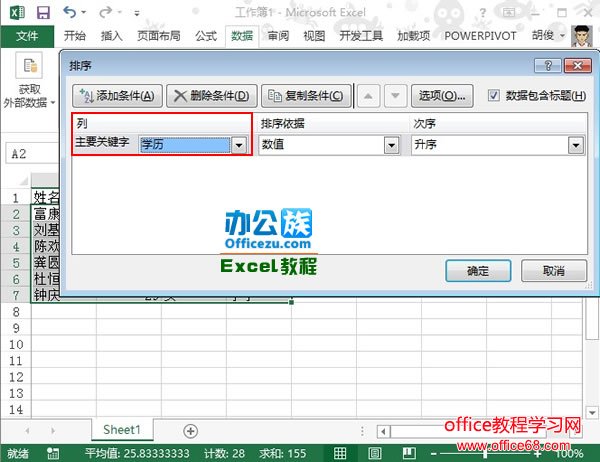600x462 pixels.
Task: Open Excel help question mark in title bar
Action: pyautogui.click(x=483, y=13)
